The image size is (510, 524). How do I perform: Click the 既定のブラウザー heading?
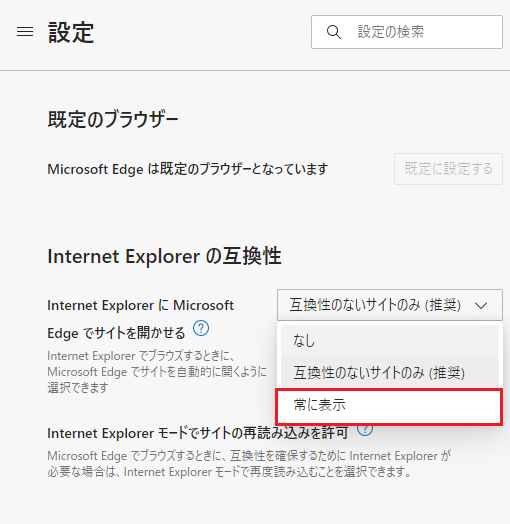point(113,119)
